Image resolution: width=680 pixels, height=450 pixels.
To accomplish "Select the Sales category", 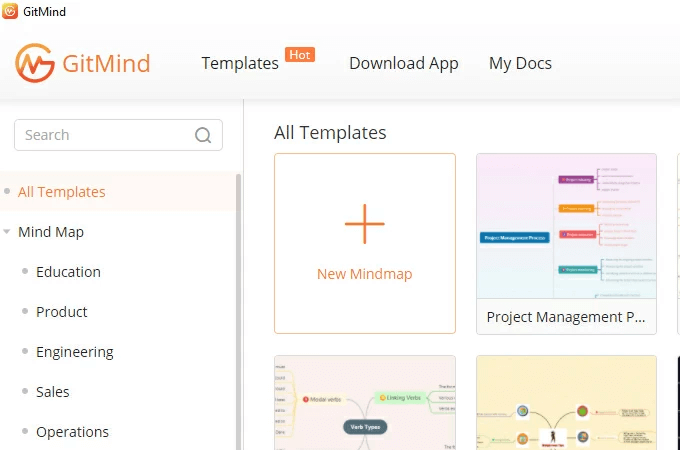I will [x=52, y=392].
